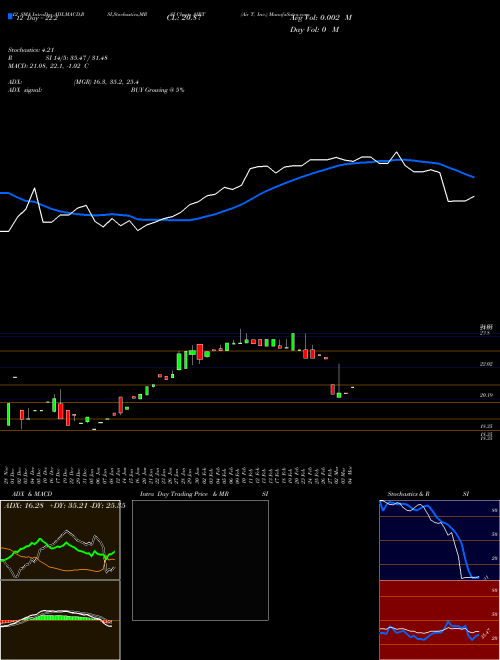This screenshot has height=660, width=500.
Task: Click the 'Avg Vol: 0.002 M' value
Action: 321,18
